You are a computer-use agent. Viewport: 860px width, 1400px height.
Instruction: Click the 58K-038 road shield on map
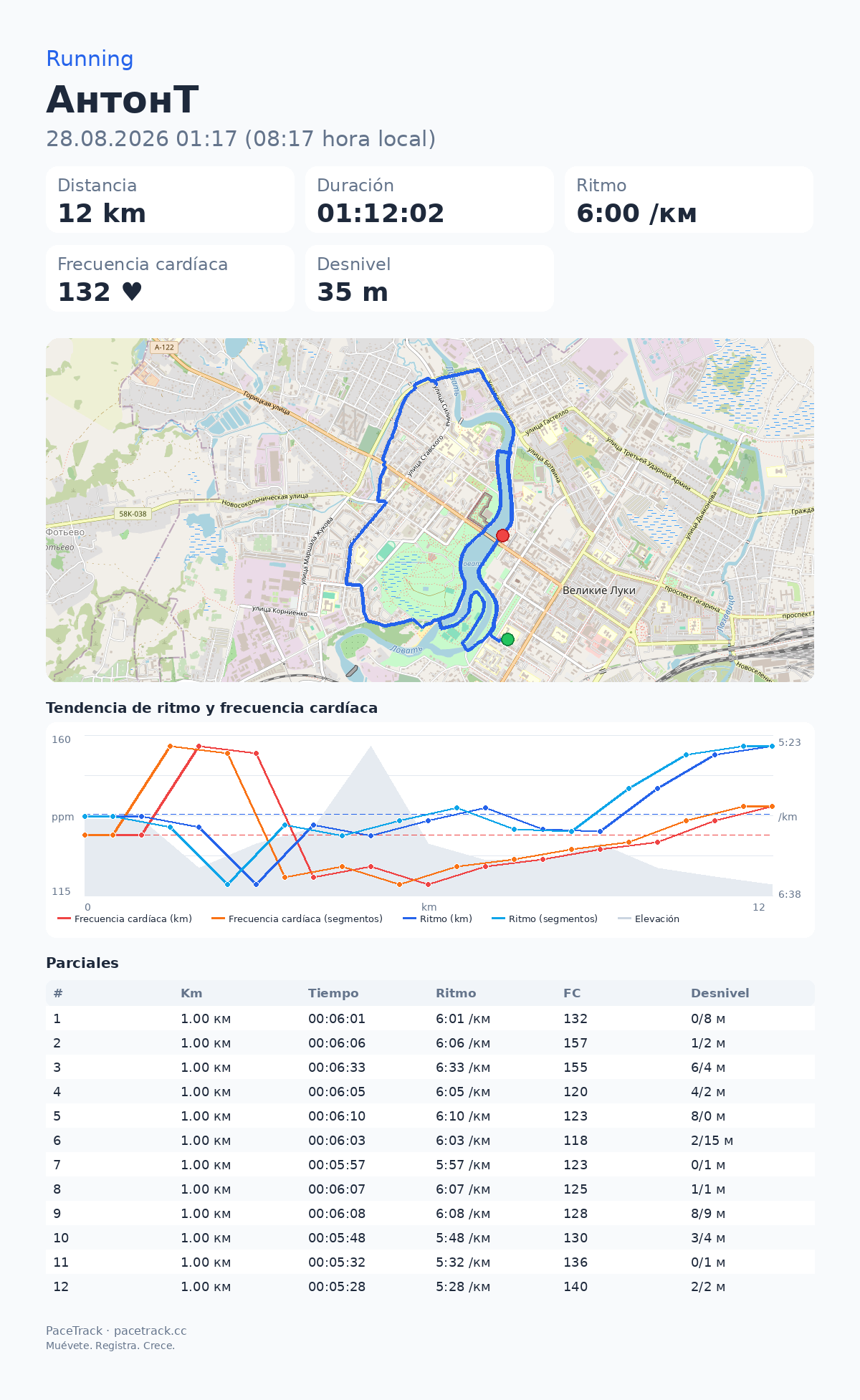133,514
